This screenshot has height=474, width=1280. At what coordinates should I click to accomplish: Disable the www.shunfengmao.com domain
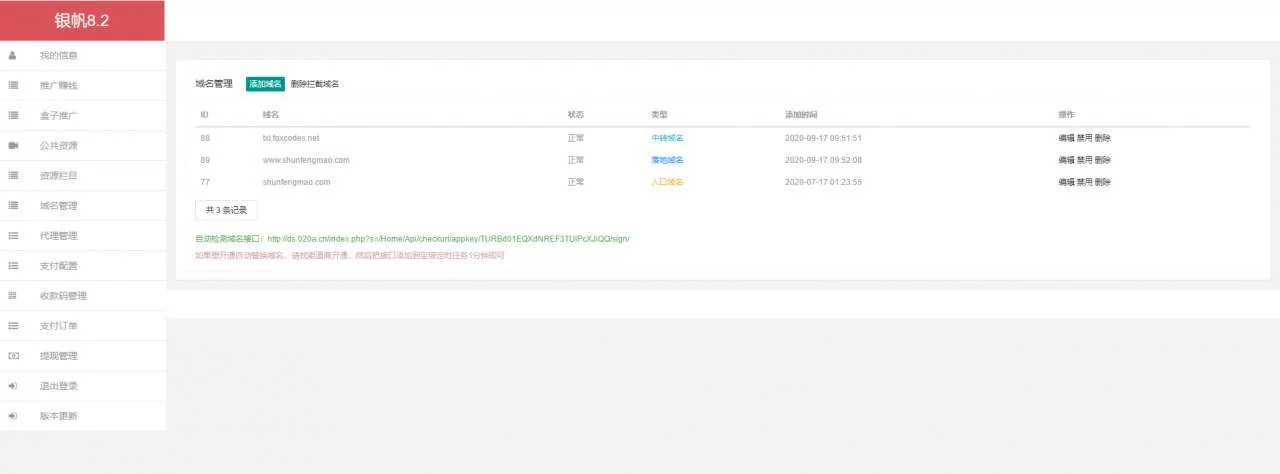(x=1084, y=160)
